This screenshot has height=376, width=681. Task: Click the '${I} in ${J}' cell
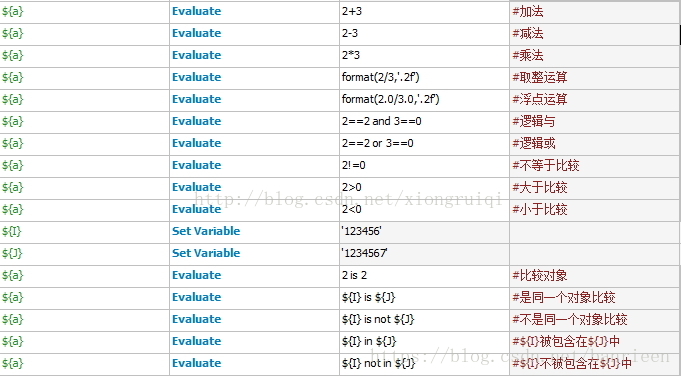(x=424, y=342)
